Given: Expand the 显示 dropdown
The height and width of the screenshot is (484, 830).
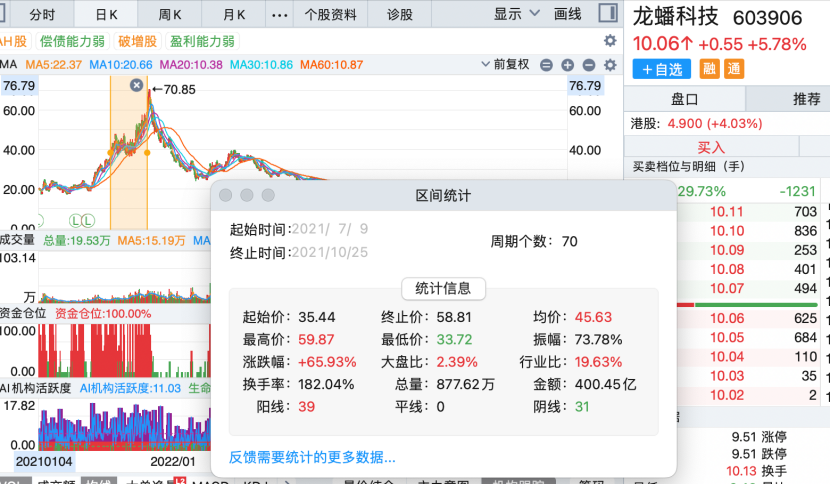Looking at the screenshot, I should click(517, 14).
